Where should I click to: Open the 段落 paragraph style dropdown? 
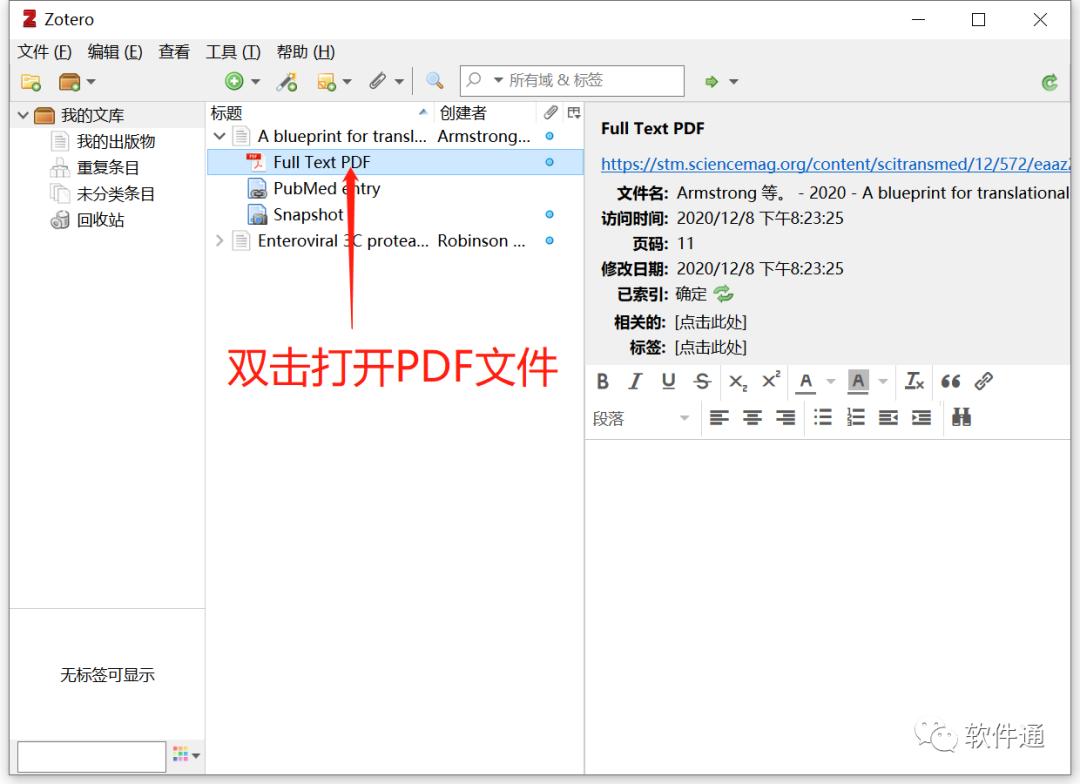[641, 418]
